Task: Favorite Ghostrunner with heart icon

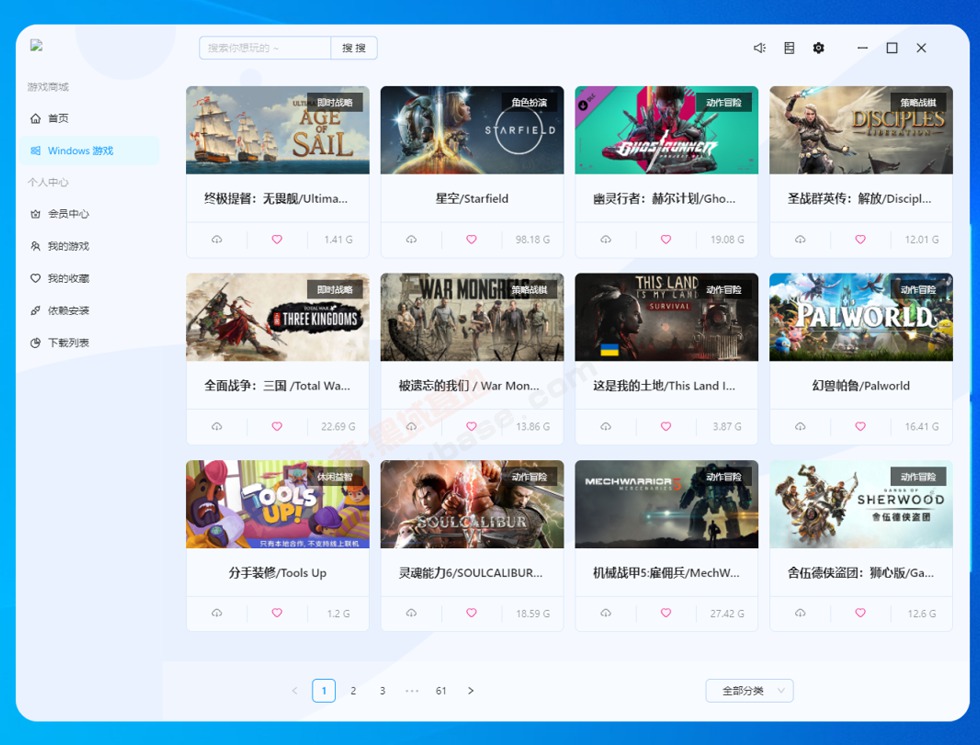Action: (666, 239)
